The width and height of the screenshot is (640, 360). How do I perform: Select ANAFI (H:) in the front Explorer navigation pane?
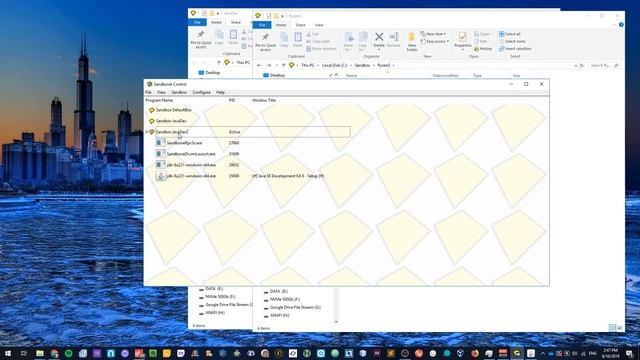pos(276,316)
